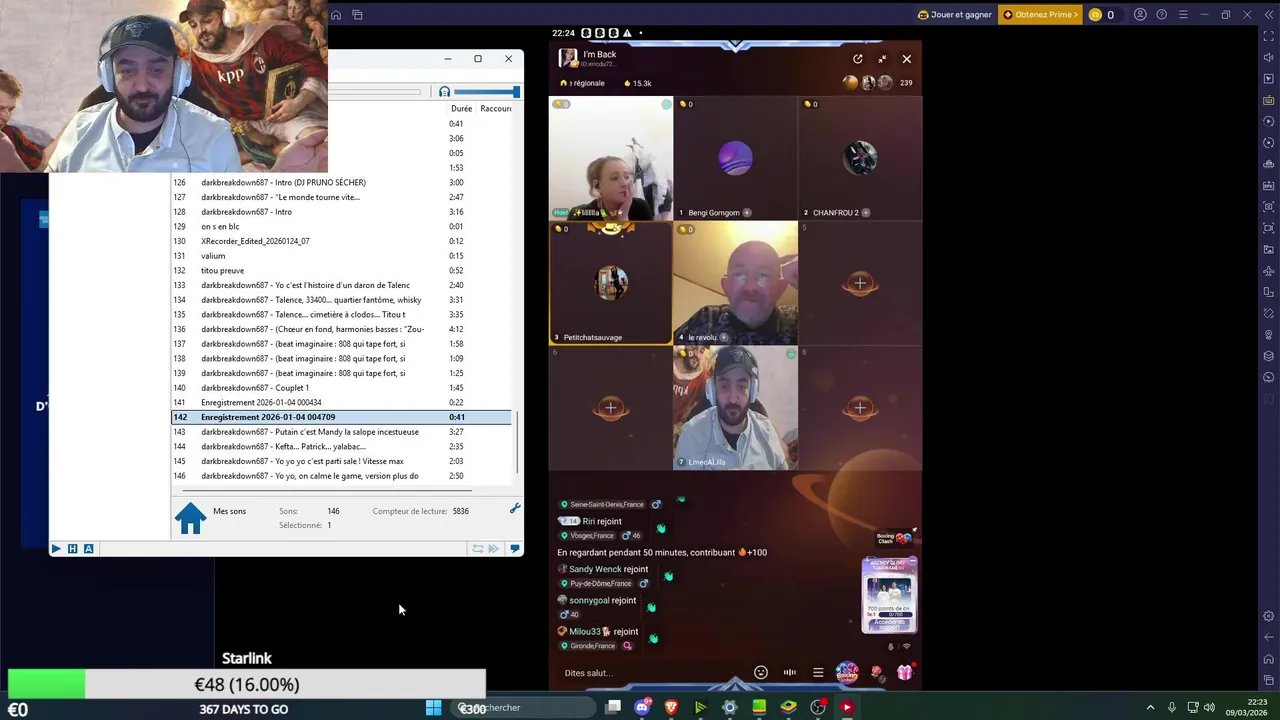Click the 15.3k coins counter
Viewport: 1280px width, 720px height.
pyautogui.click(x=637, y=83)
